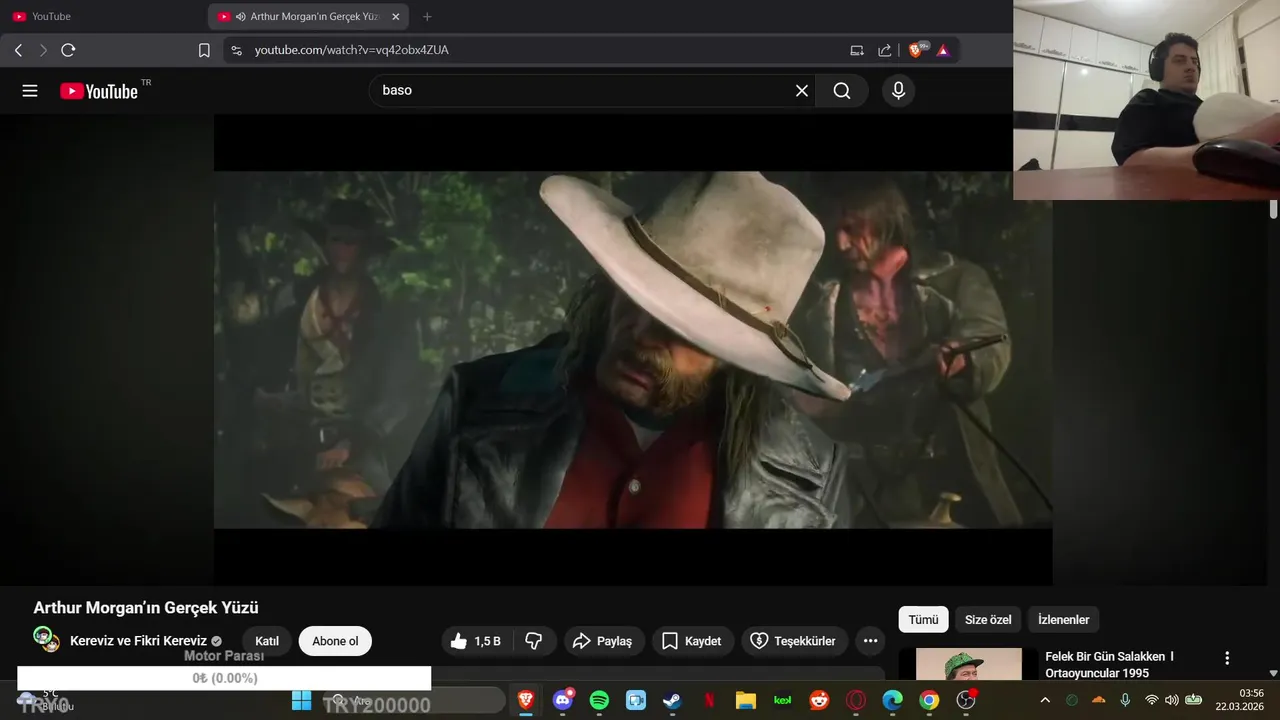Click the page vertical scrollbar thumb
This screenshot has width=1280, height=720.
(x=1273, y=208)
